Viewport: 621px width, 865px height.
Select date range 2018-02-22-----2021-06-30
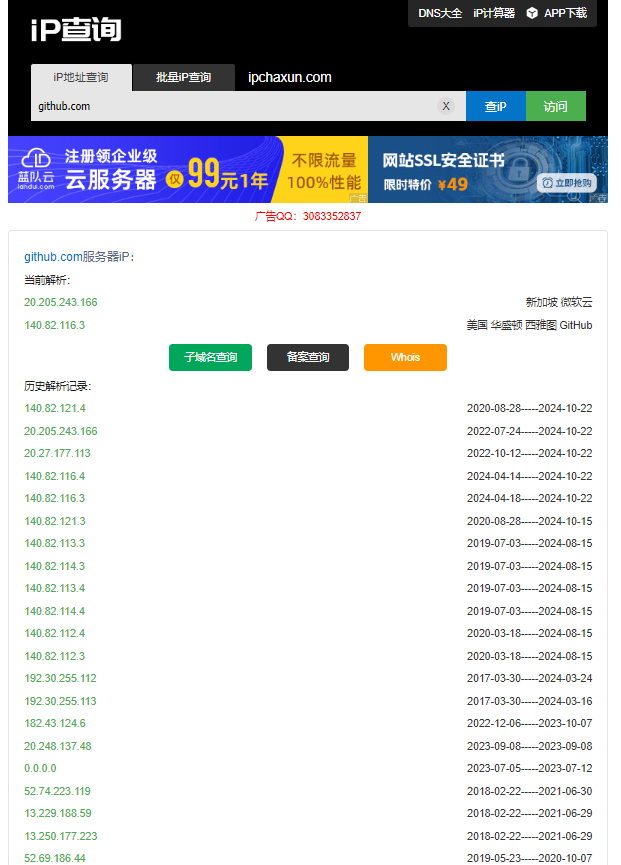tap(529, 791)
